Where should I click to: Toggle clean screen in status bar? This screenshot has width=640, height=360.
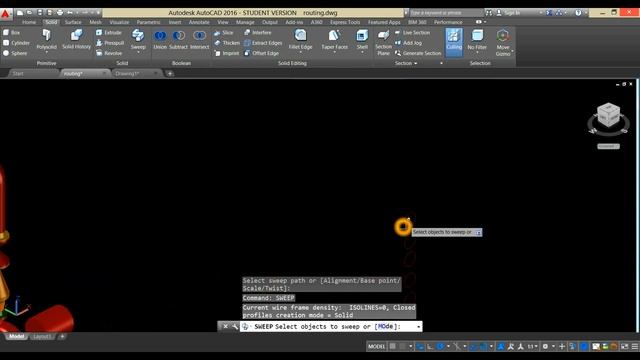pyautogui.click(x=624, y=347)
